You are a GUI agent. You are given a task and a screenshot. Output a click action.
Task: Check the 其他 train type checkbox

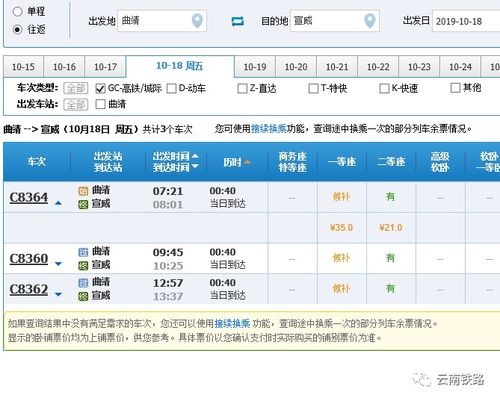tap(455, 88)
